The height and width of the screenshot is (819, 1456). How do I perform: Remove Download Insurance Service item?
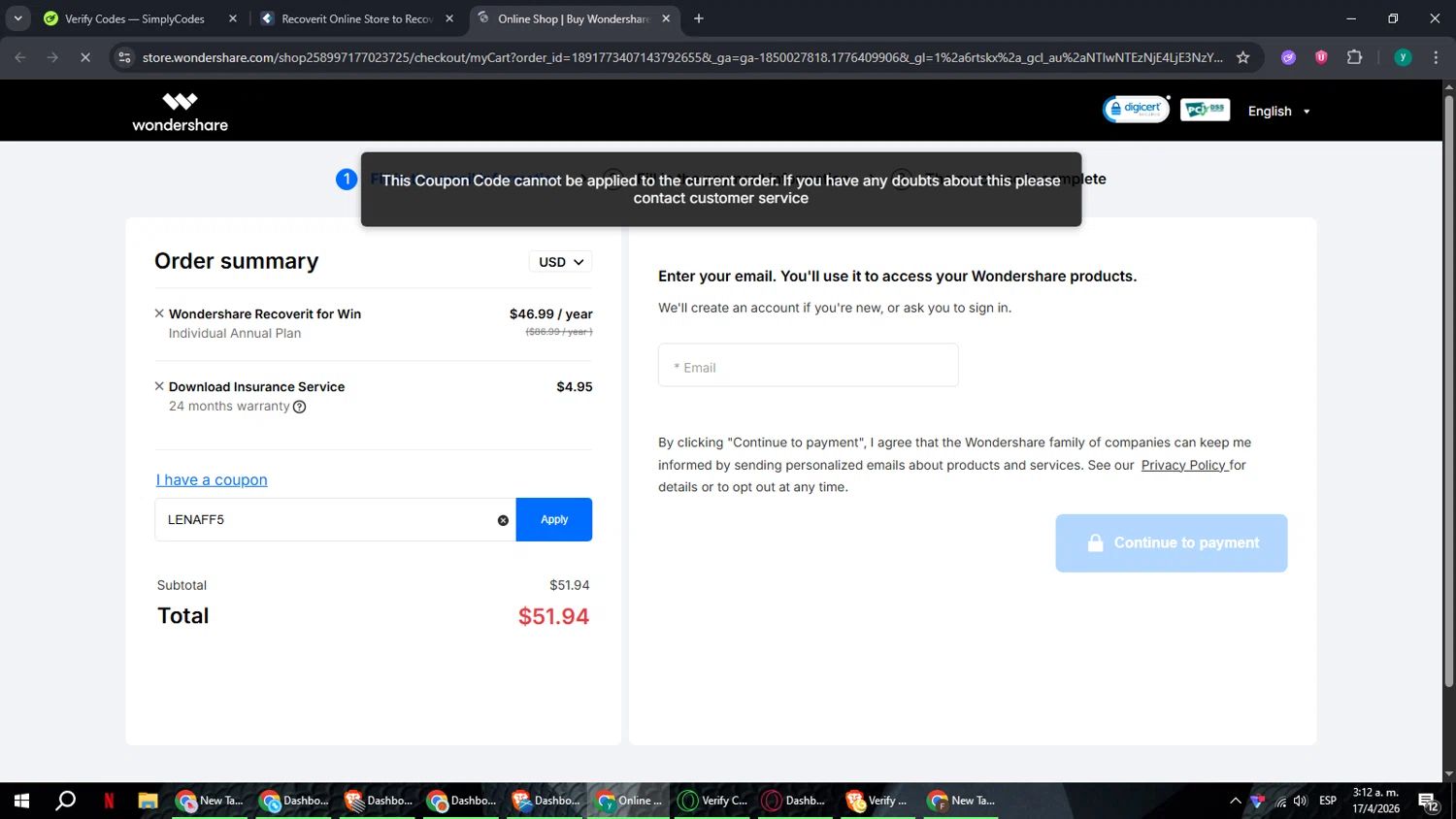click(159, 386)
